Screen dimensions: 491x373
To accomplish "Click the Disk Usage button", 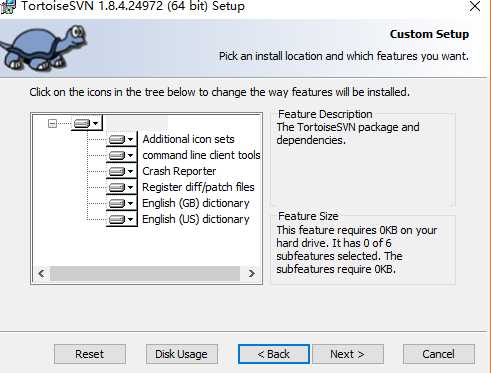I will pyautogui.click(x=182, y=354).
